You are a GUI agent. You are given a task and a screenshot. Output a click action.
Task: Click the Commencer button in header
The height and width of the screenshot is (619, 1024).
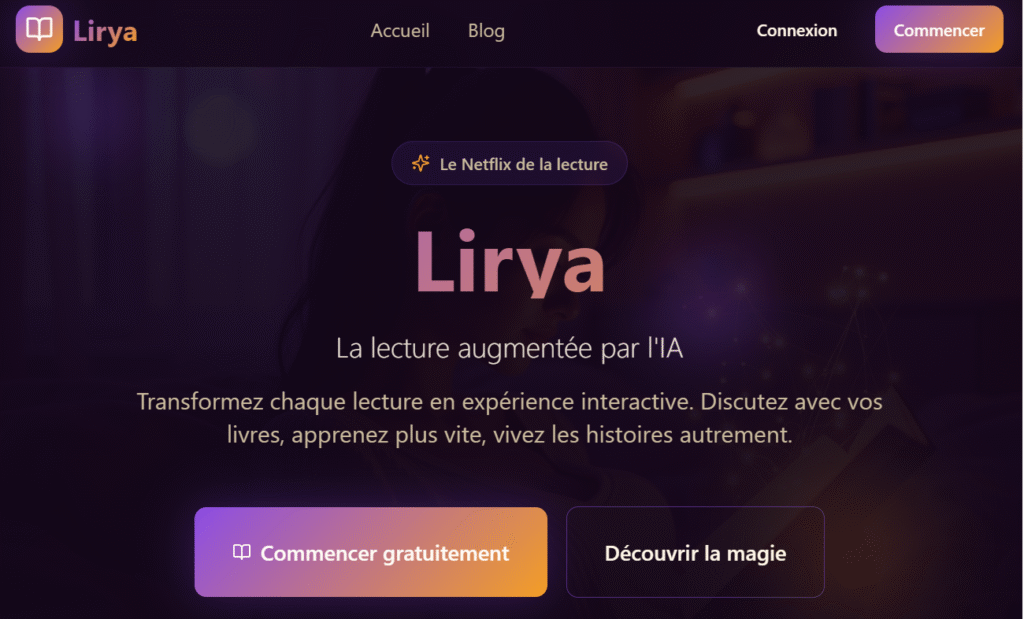(x=939, y=29)
